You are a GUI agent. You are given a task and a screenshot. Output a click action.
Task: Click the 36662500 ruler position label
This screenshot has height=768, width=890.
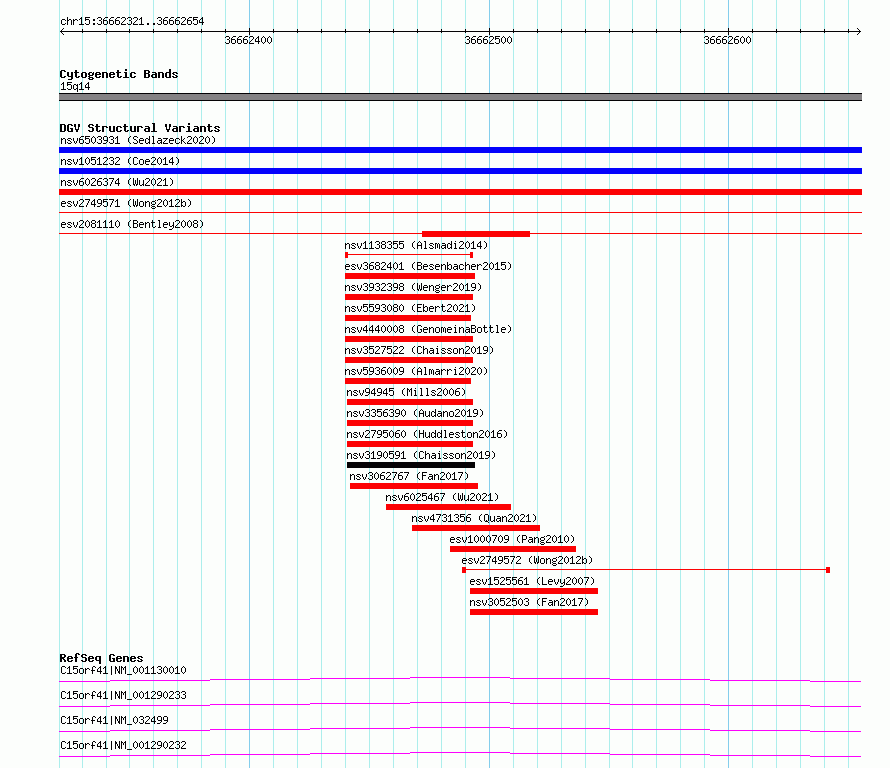pyautogui.click(x=488, y=40)
